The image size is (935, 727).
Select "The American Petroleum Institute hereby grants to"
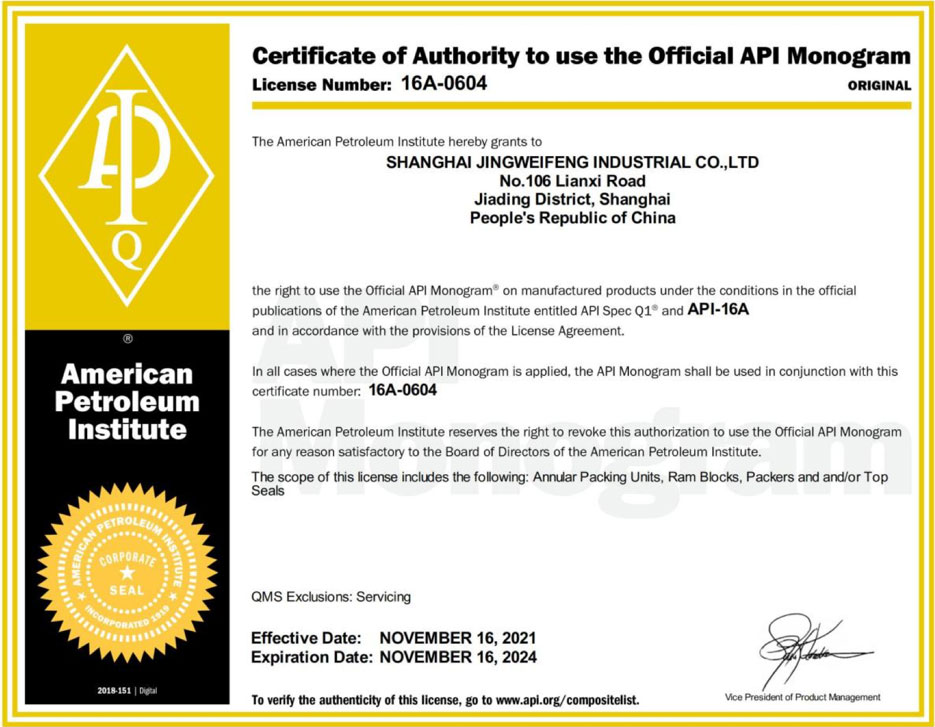coord(397,142)
